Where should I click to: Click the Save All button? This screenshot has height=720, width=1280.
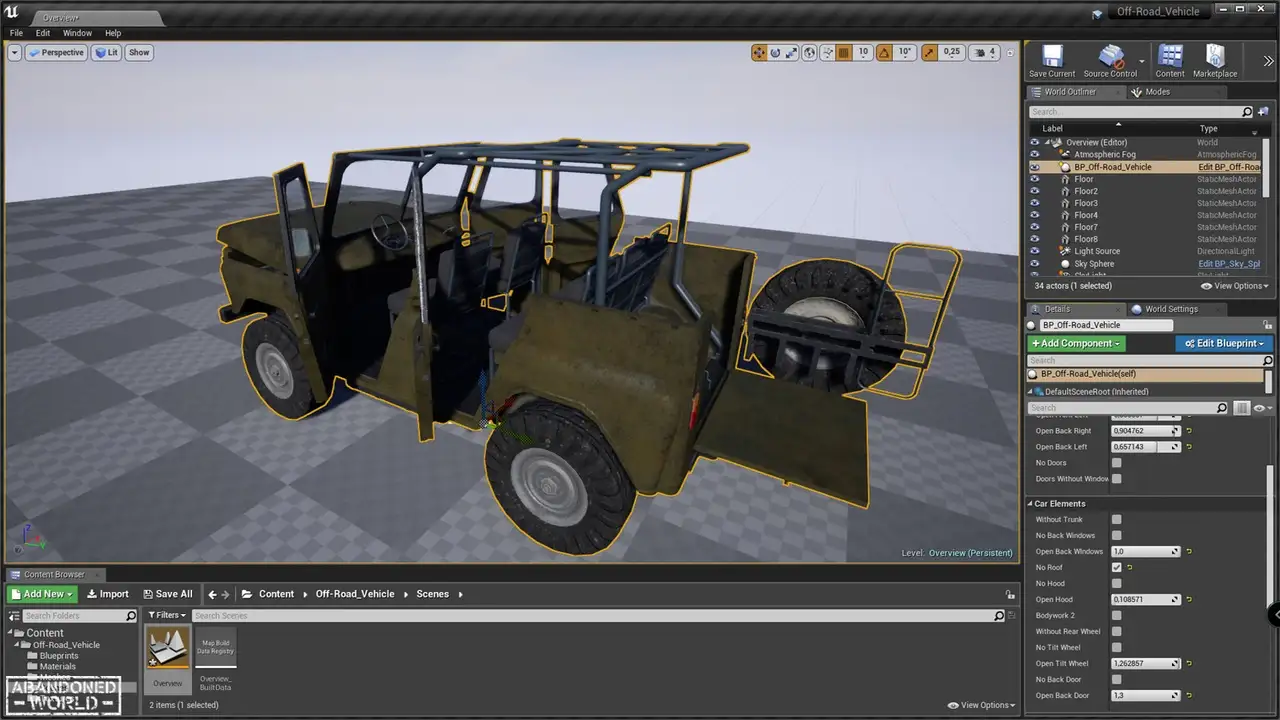168,594
